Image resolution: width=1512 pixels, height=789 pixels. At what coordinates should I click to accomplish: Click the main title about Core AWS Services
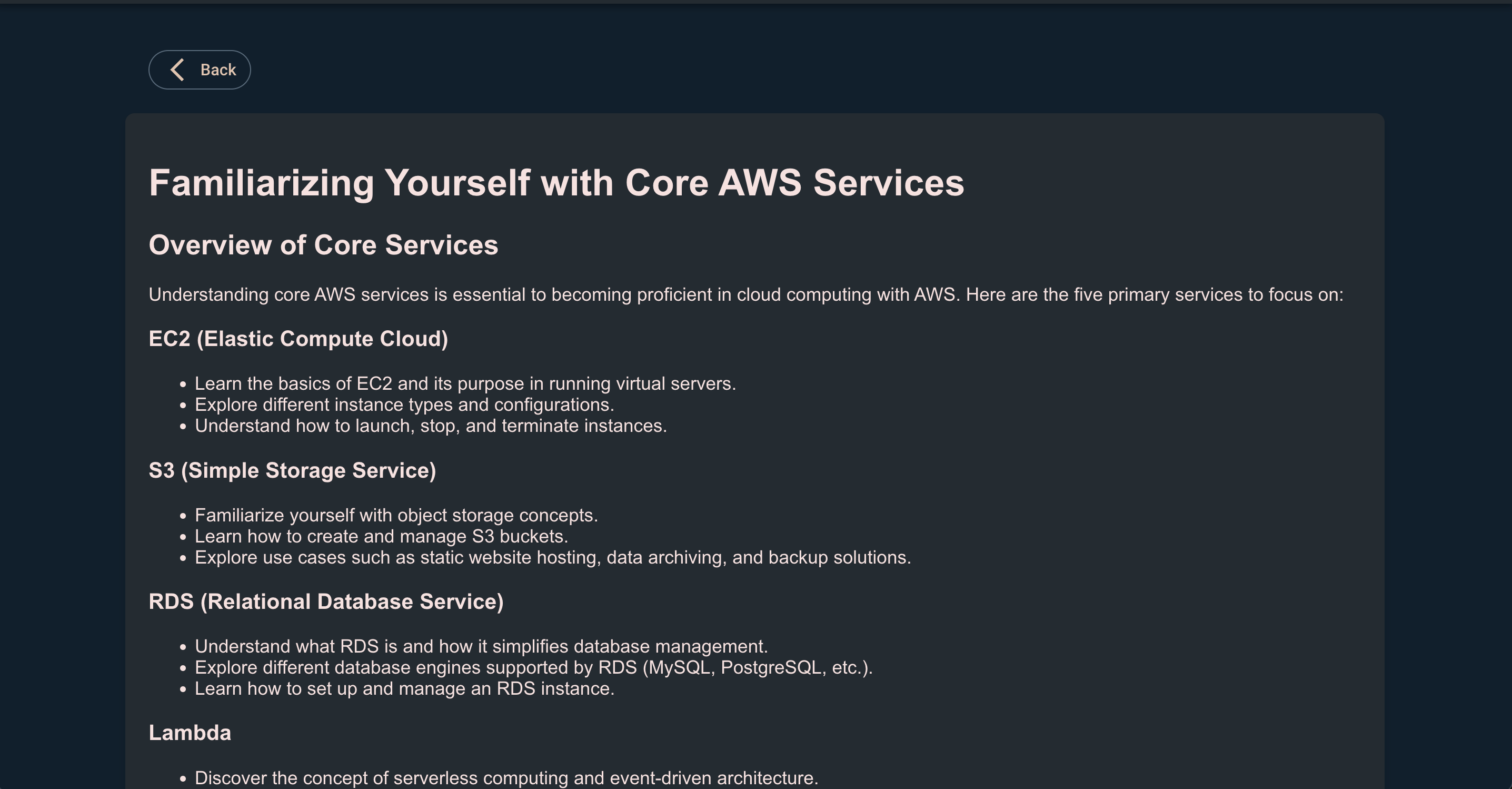pyautogui.click(x=556, y=183)
